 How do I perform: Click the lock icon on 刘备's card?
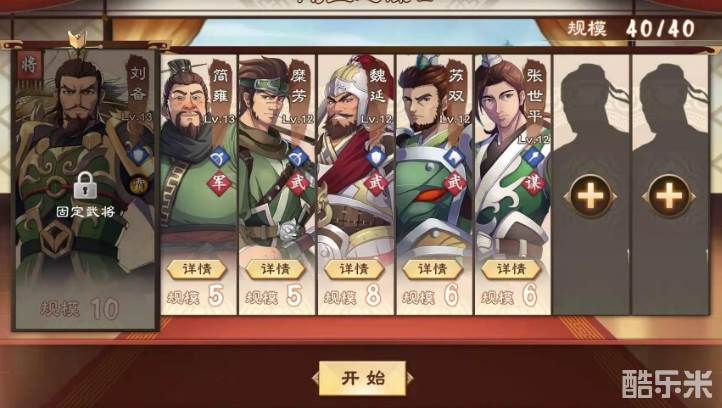click(x=85, y=186)
